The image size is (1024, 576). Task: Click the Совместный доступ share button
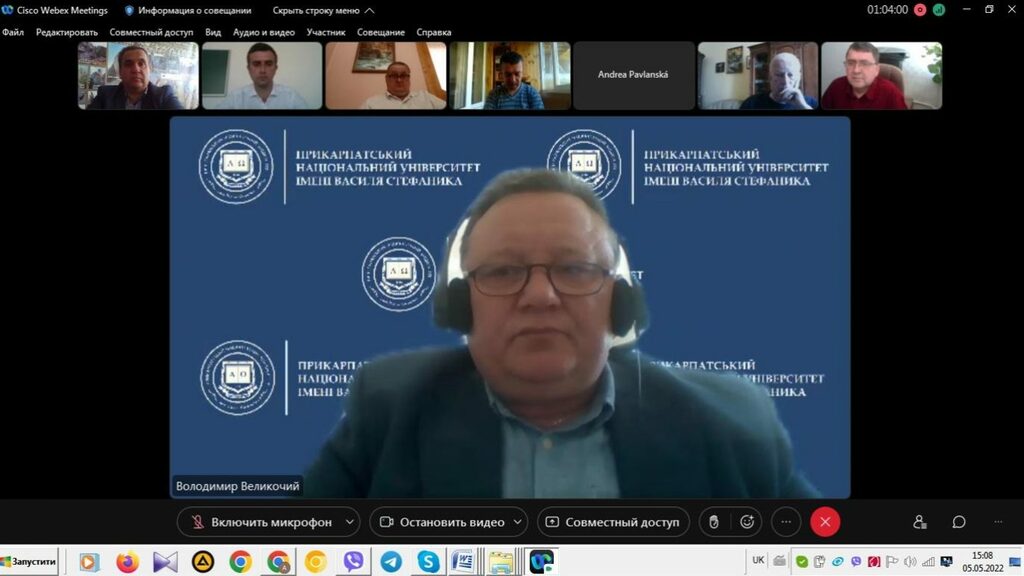[612, 522]
